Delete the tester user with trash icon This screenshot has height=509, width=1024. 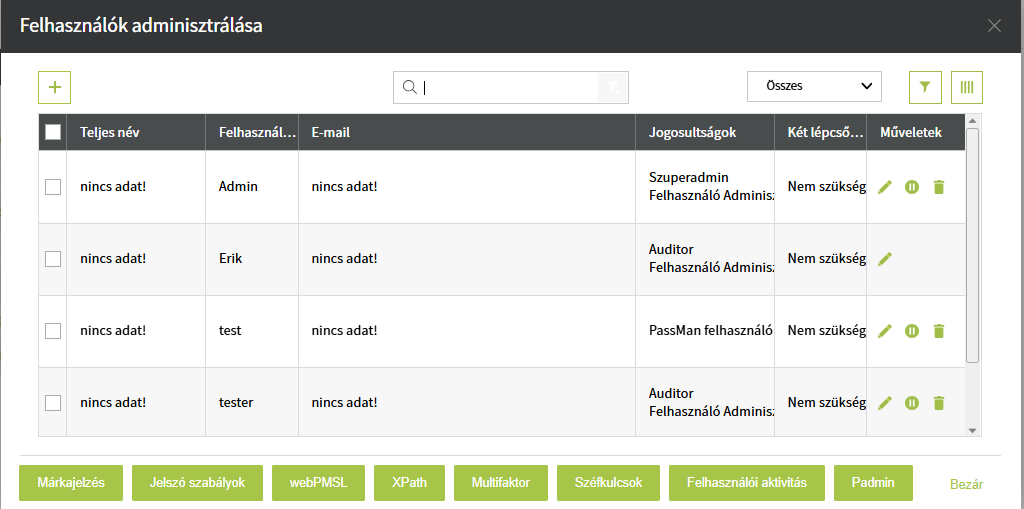click(x=938, y=403)
